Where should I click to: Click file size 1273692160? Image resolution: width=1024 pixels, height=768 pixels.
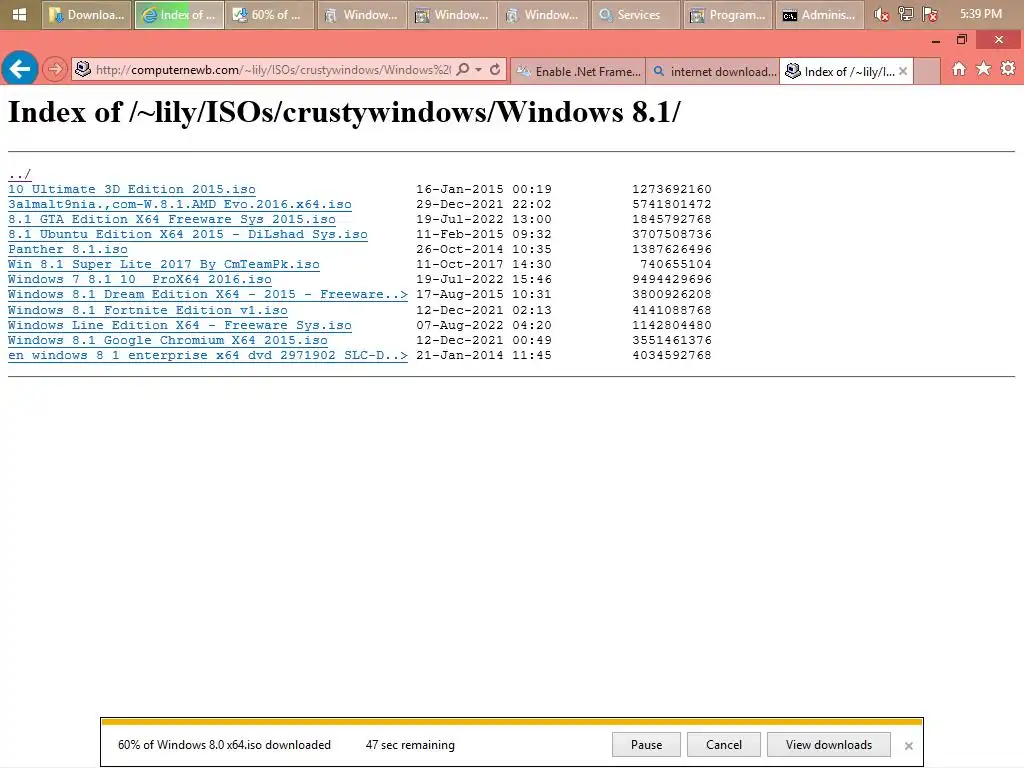click(671, 189)
